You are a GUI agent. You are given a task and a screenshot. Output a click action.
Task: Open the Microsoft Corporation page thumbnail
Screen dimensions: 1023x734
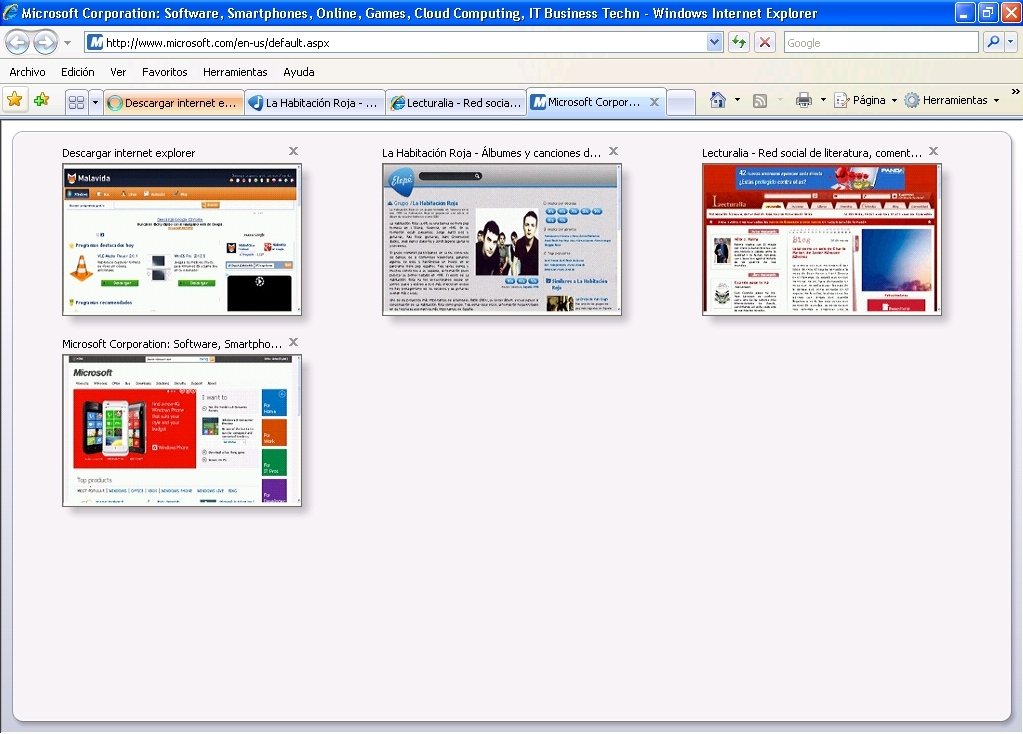(182, 431)
